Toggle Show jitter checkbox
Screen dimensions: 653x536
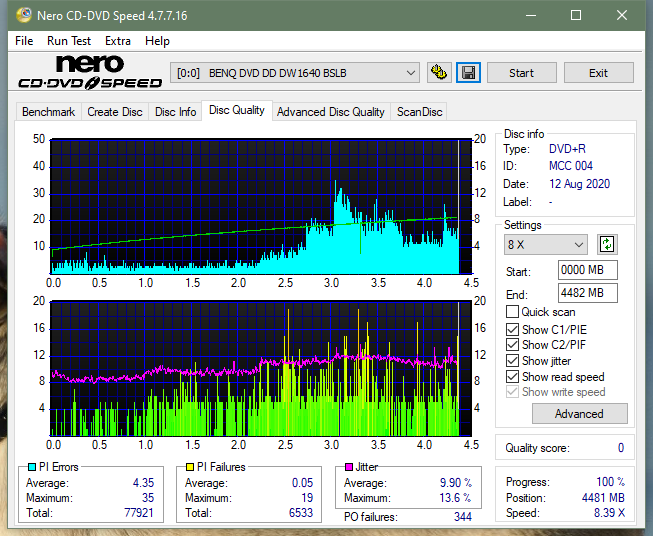point(512,361)
